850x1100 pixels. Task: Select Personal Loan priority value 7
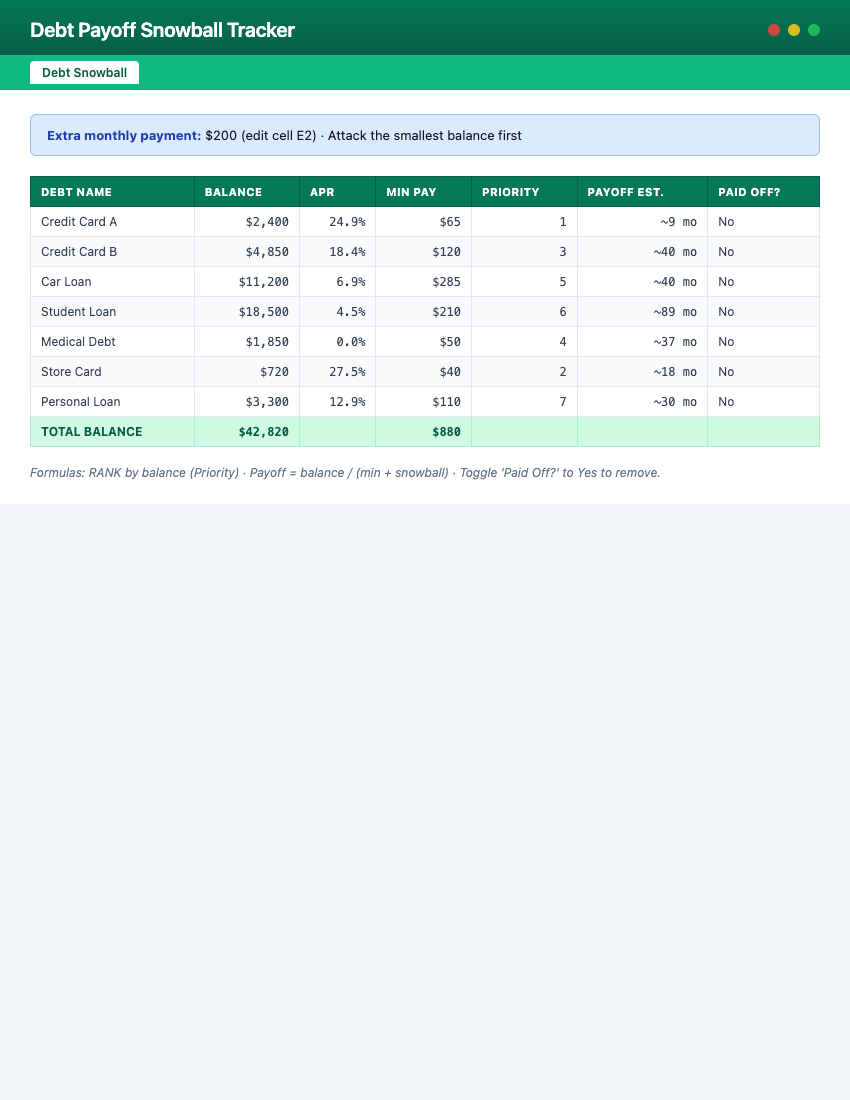tap(524, 402)
